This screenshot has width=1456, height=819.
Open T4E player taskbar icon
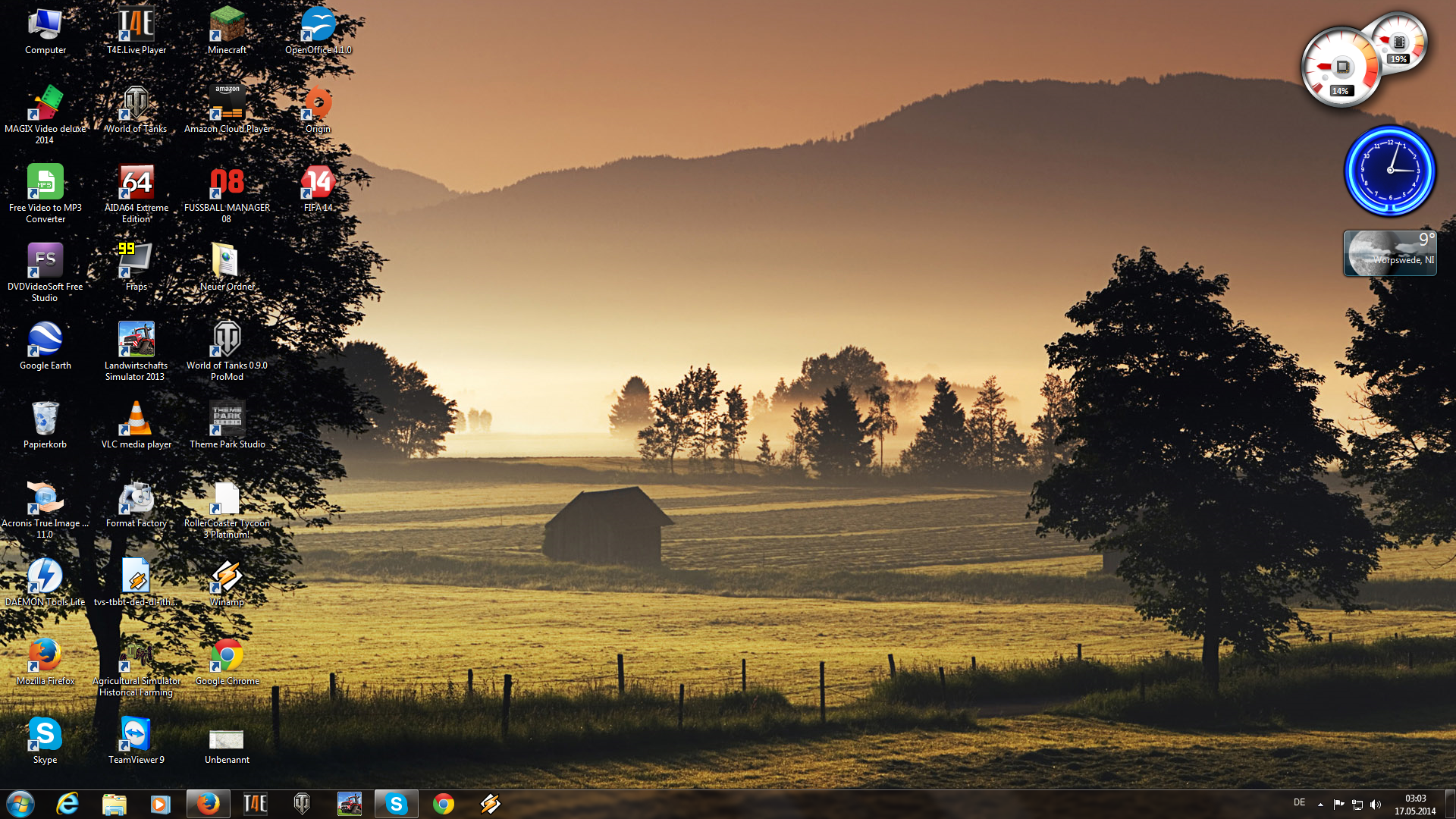coord(255,804)
